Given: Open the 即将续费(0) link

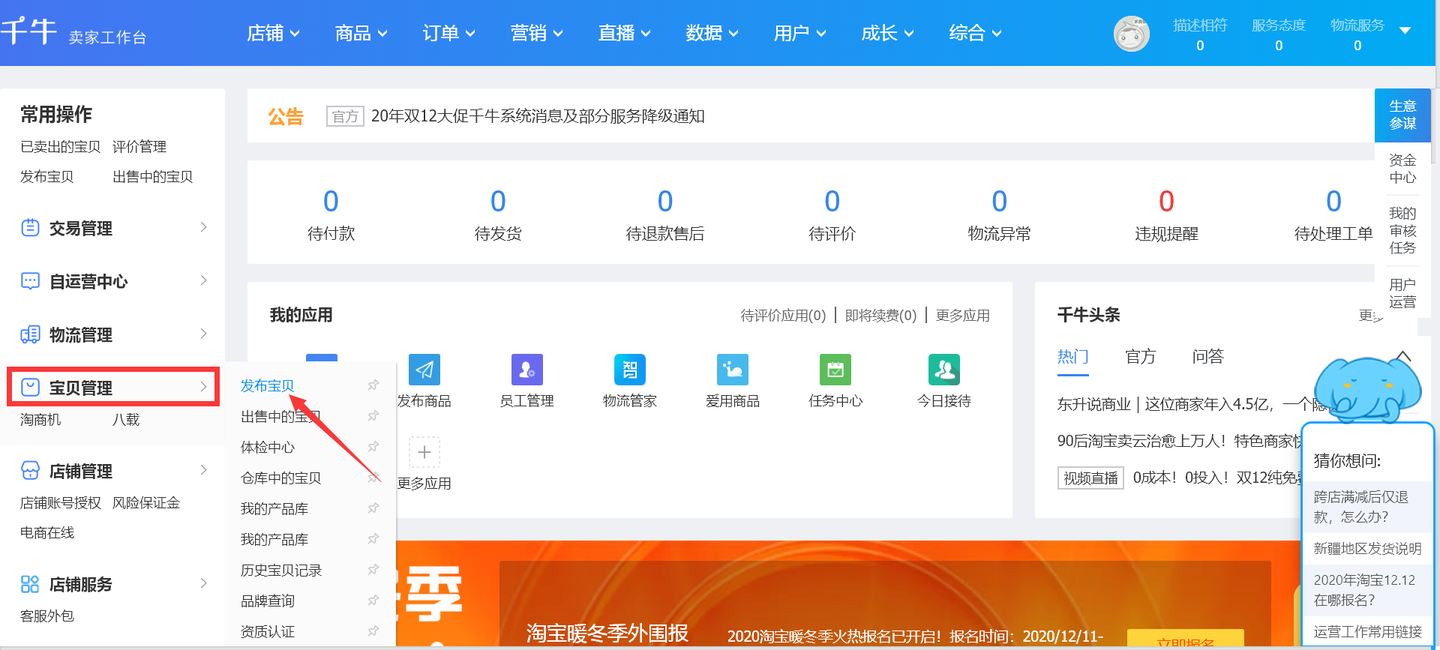Looking at the screenshot, I should 881,315.
